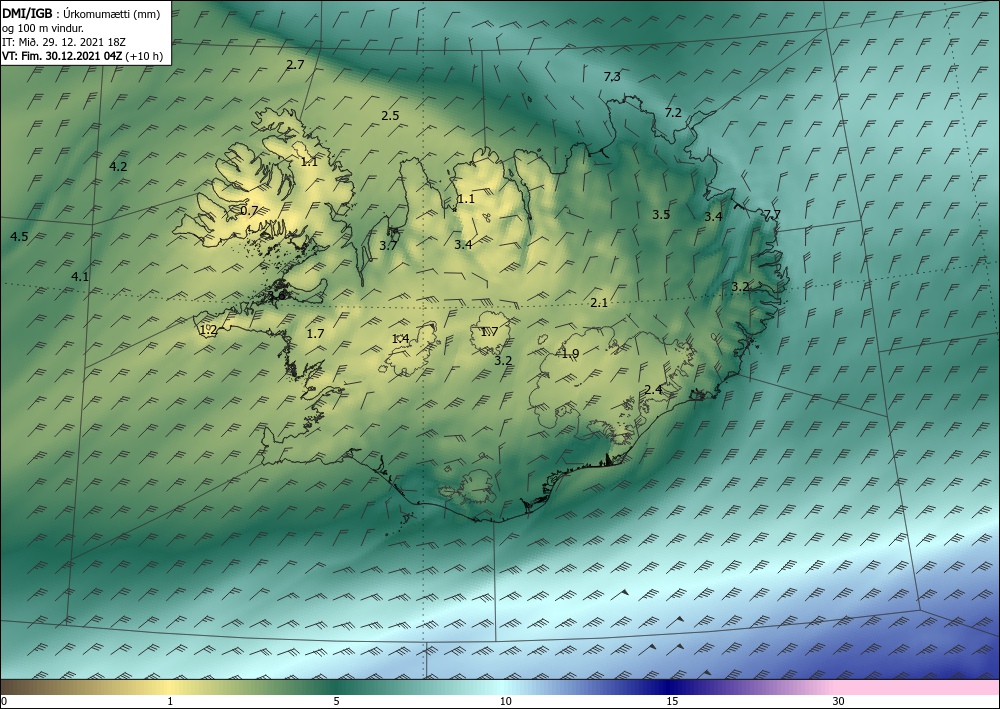Click the 'og 100 m vindur.' subtitle
The width and height of the screenshot is (1000, 709).
(43, 27)
